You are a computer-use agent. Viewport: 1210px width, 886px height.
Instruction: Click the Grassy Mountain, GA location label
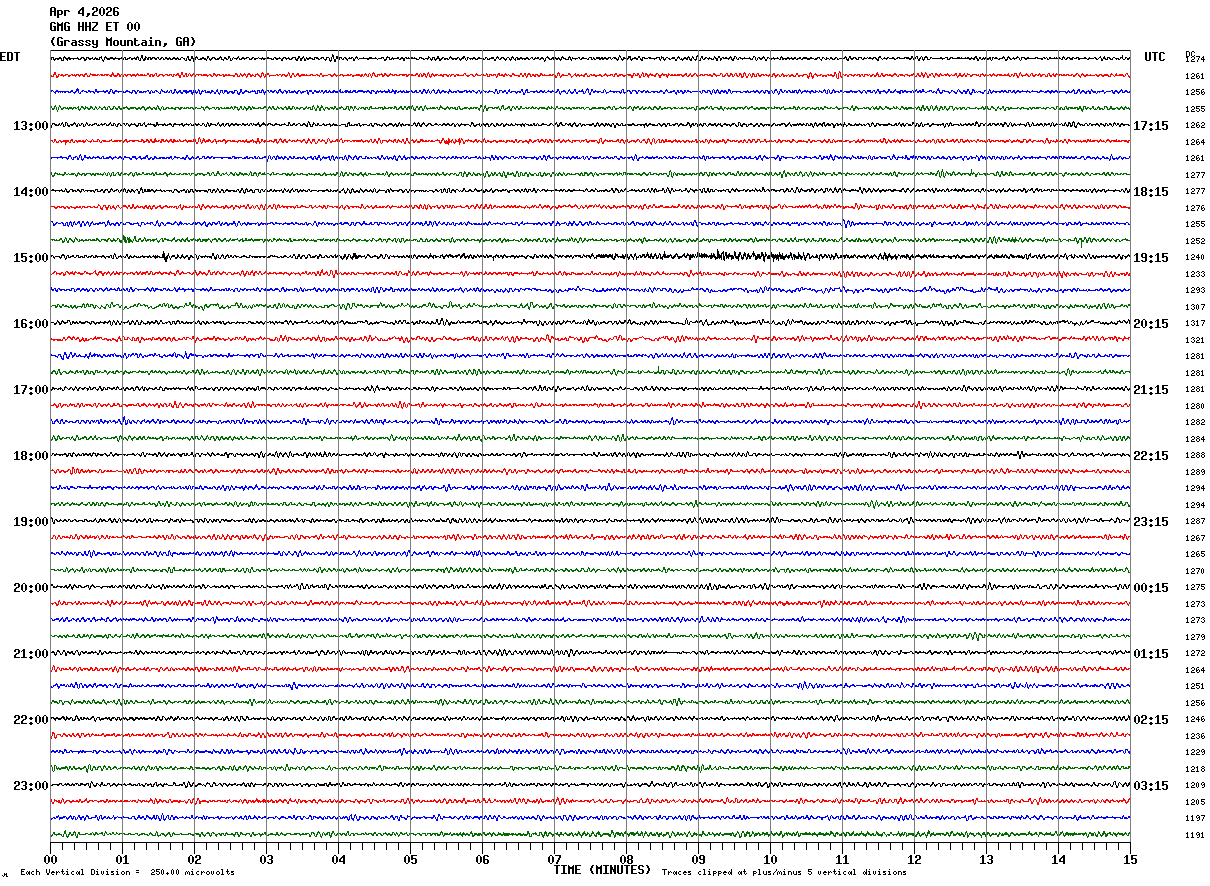click(x=123, y=42)
